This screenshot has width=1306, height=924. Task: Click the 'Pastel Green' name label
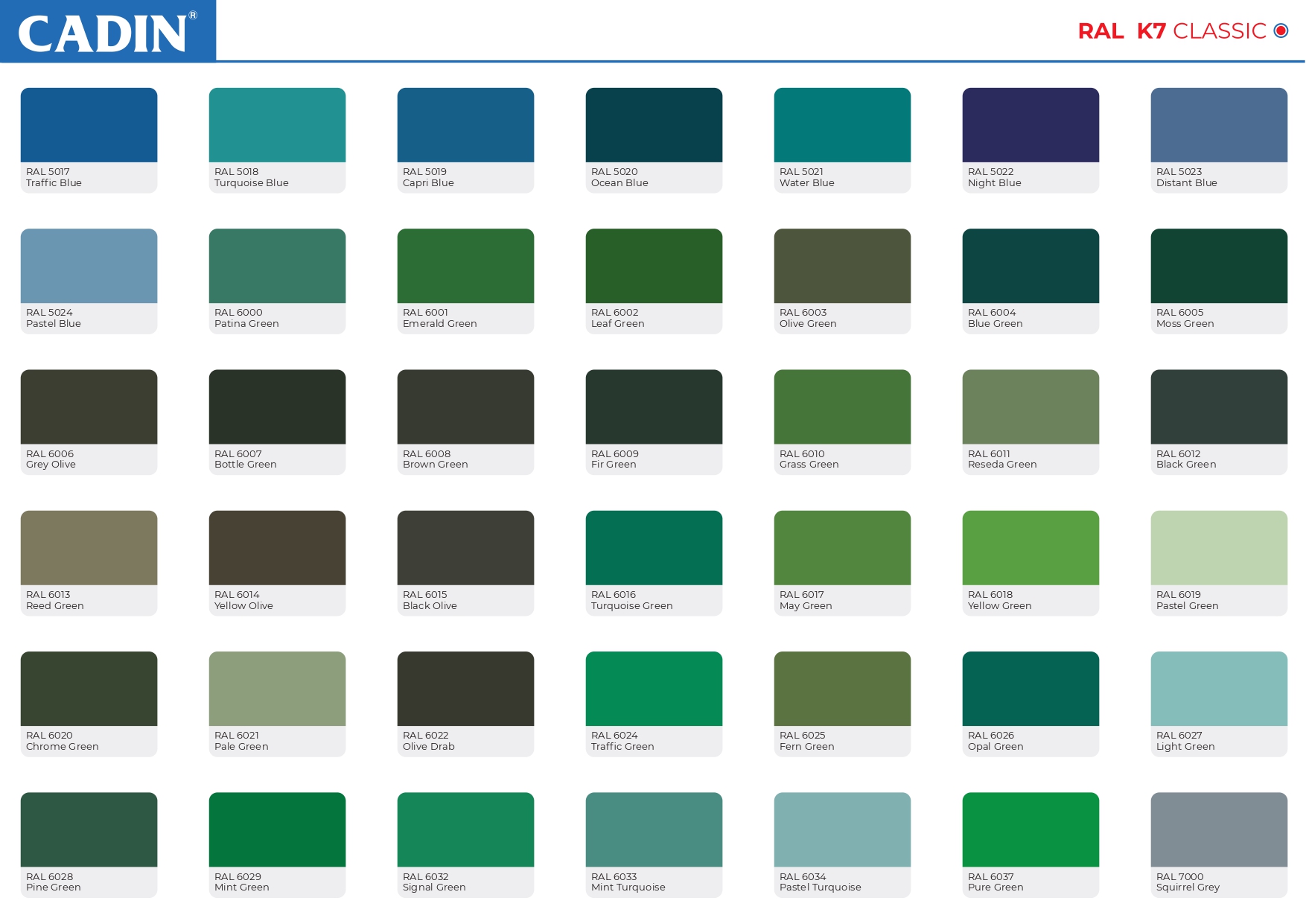point(1188,606)
